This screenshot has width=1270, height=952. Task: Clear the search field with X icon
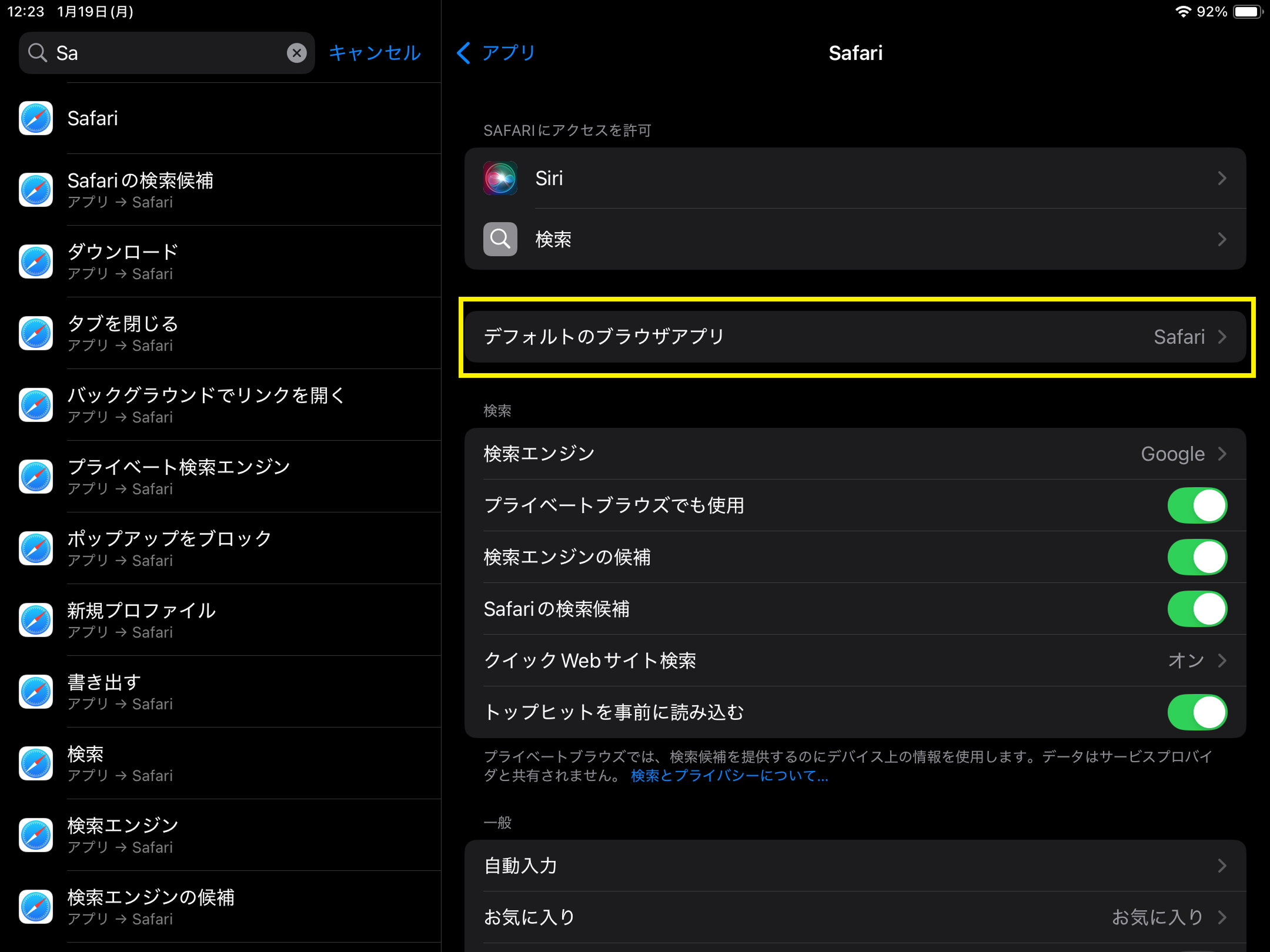click(x=297, y=53)
